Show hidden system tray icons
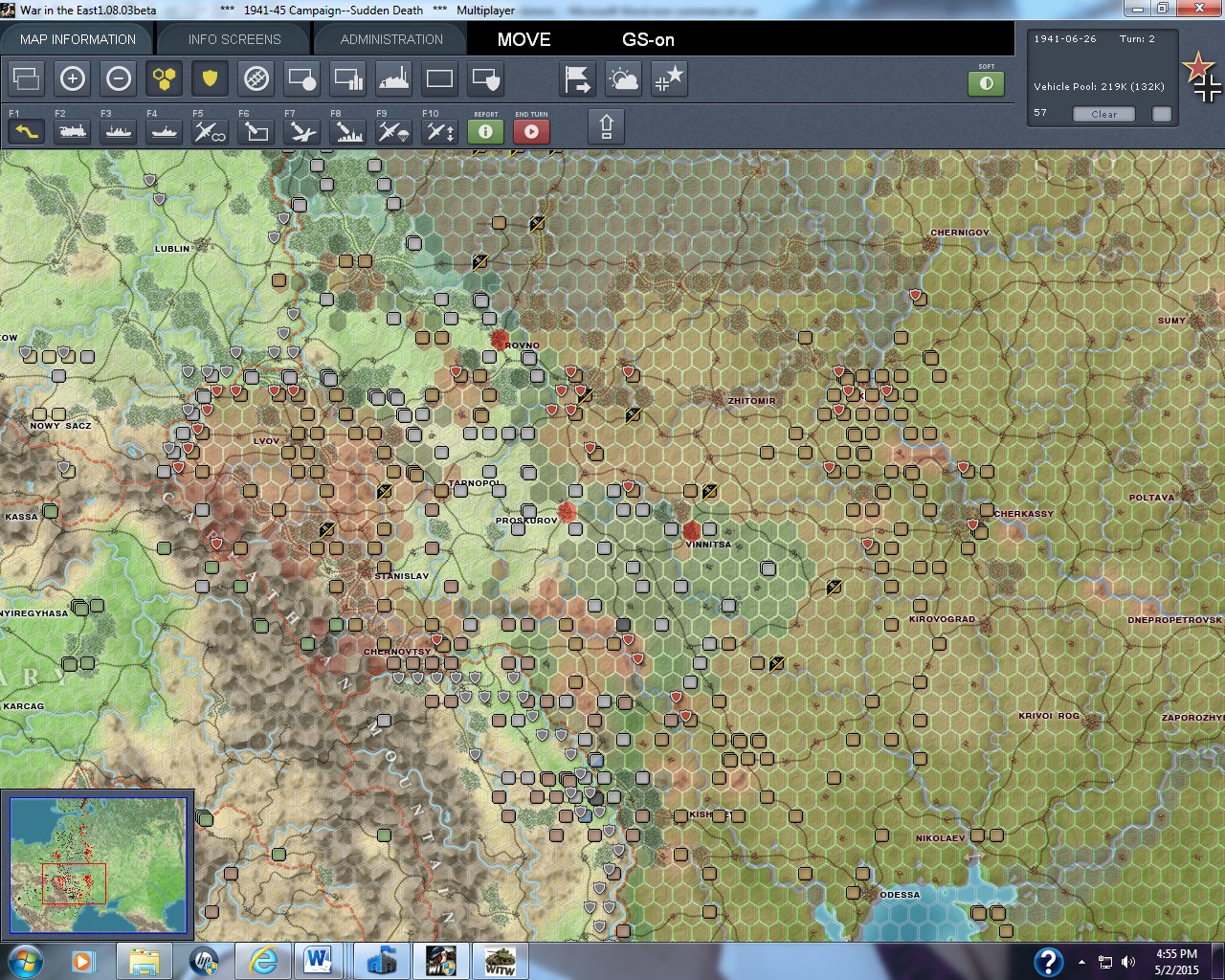 coord(1081,962)
